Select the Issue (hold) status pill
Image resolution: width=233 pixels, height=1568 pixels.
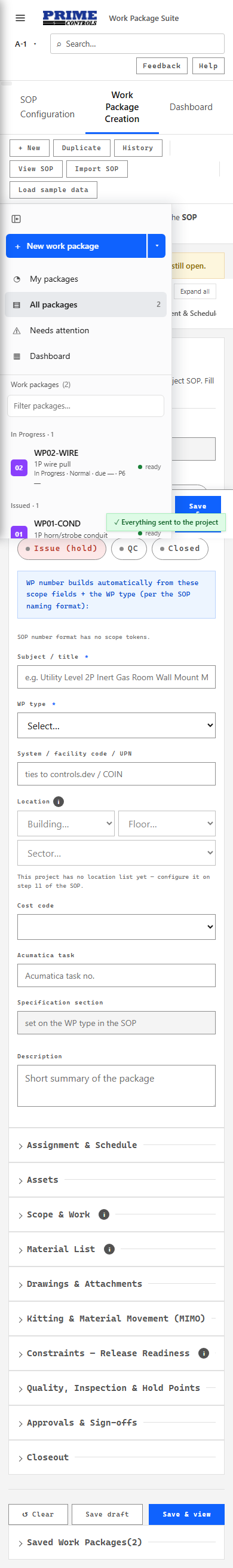(x=62, y=549)
